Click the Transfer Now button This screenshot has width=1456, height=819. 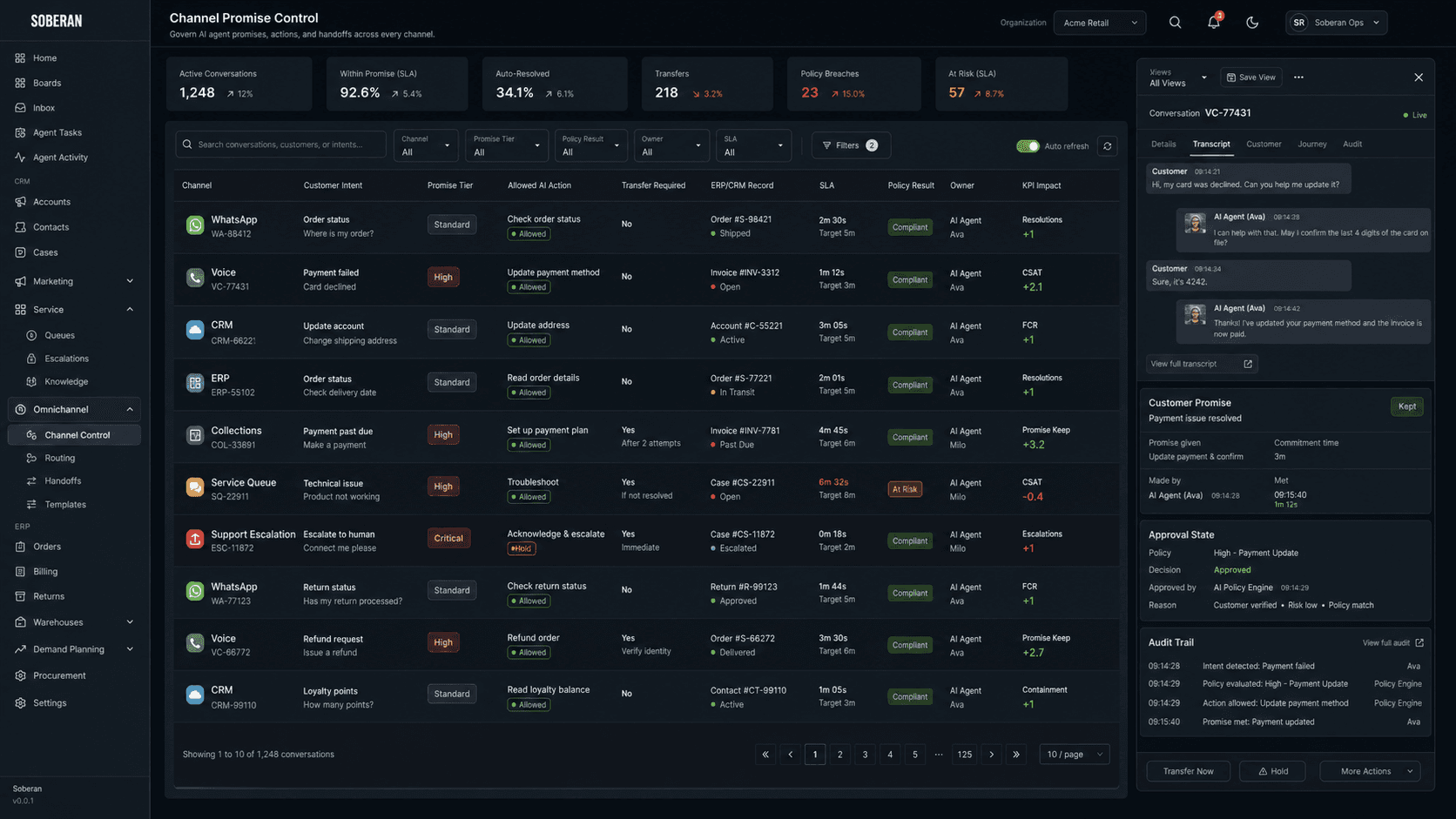(1188, 771)
